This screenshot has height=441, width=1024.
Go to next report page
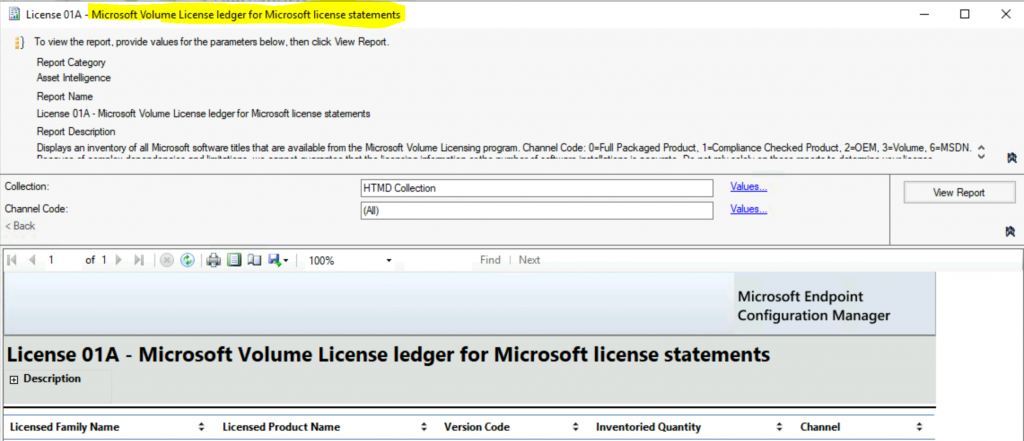pyautogui.click(x=119, y=260)
